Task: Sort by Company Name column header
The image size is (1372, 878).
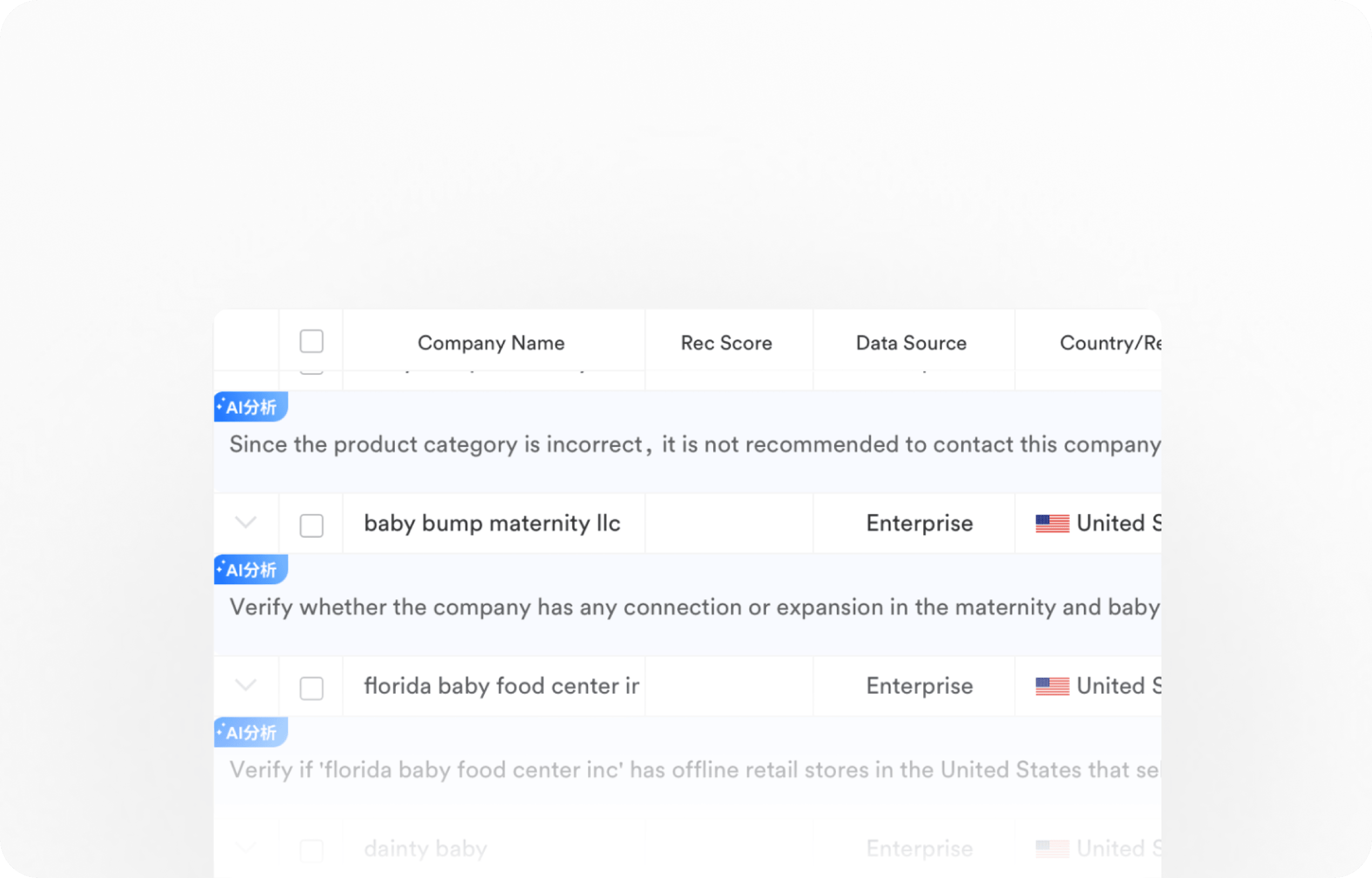Action: (491, 343)
